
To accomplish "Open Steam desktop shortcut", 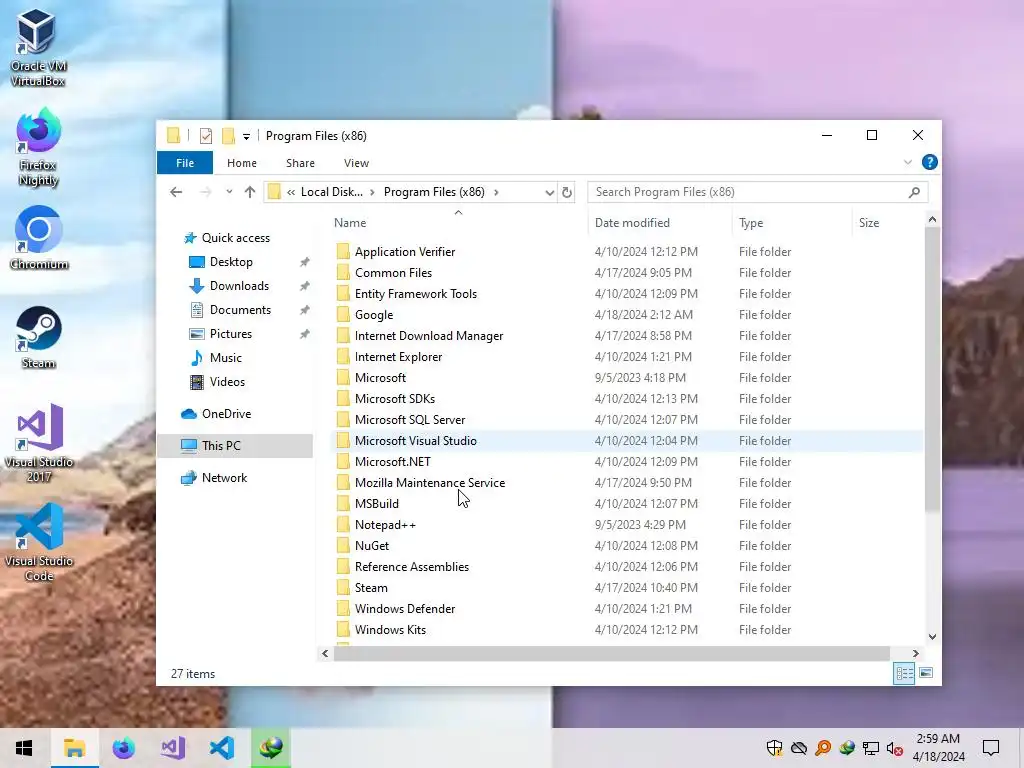I will pos(39,337).
